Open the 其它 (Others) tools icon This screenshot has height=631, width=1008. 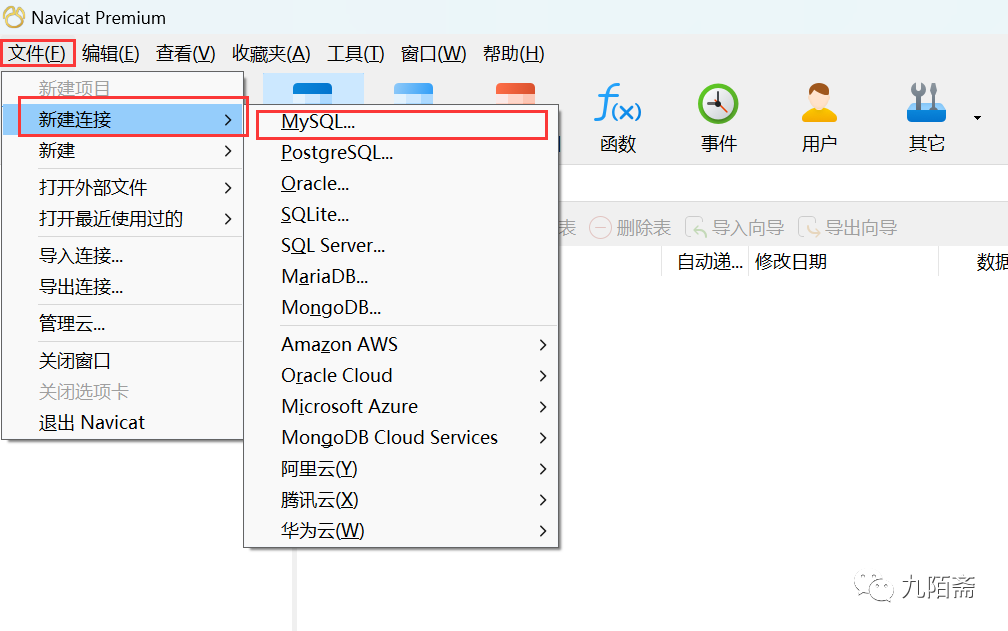point(926,118)
